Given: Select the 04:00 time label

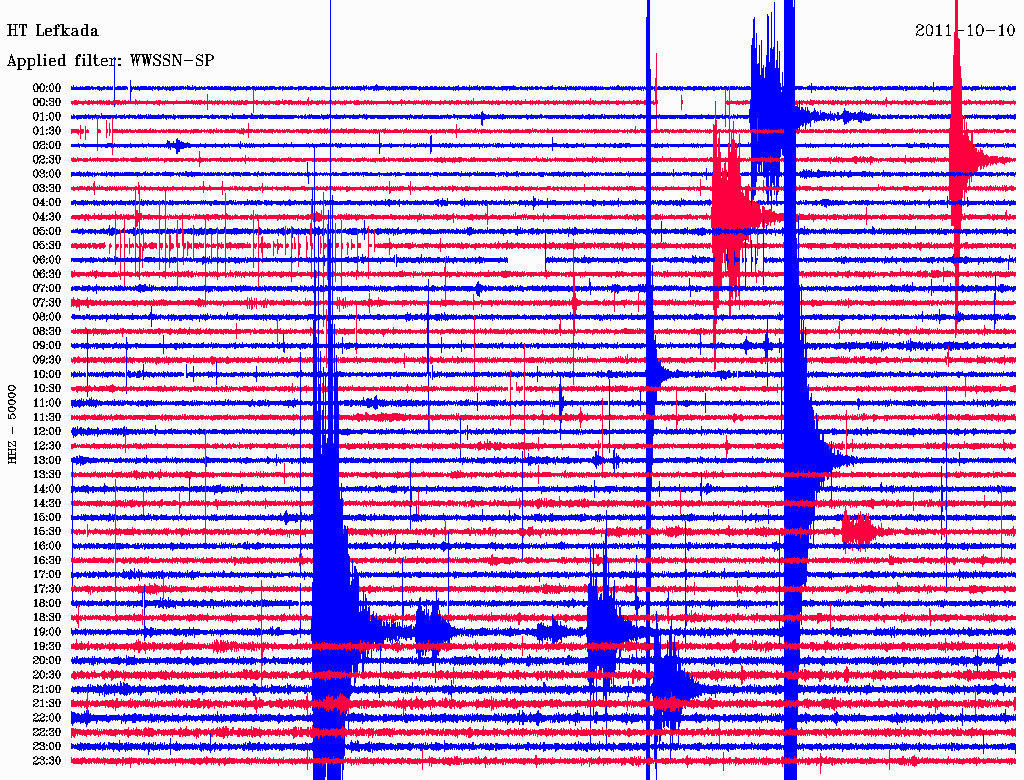Looking at the screenshot, I should (x=47, y=203).
